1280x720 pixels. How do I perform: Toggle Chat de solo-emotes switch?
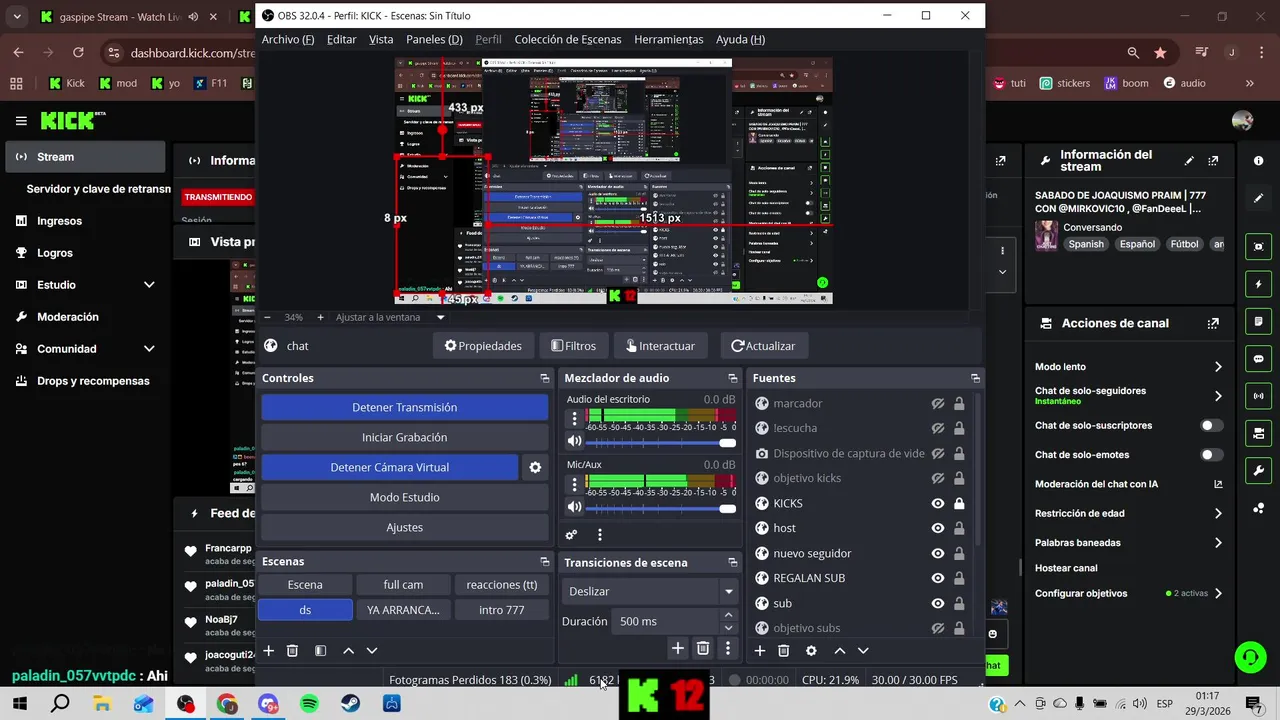pos(1212,455)
